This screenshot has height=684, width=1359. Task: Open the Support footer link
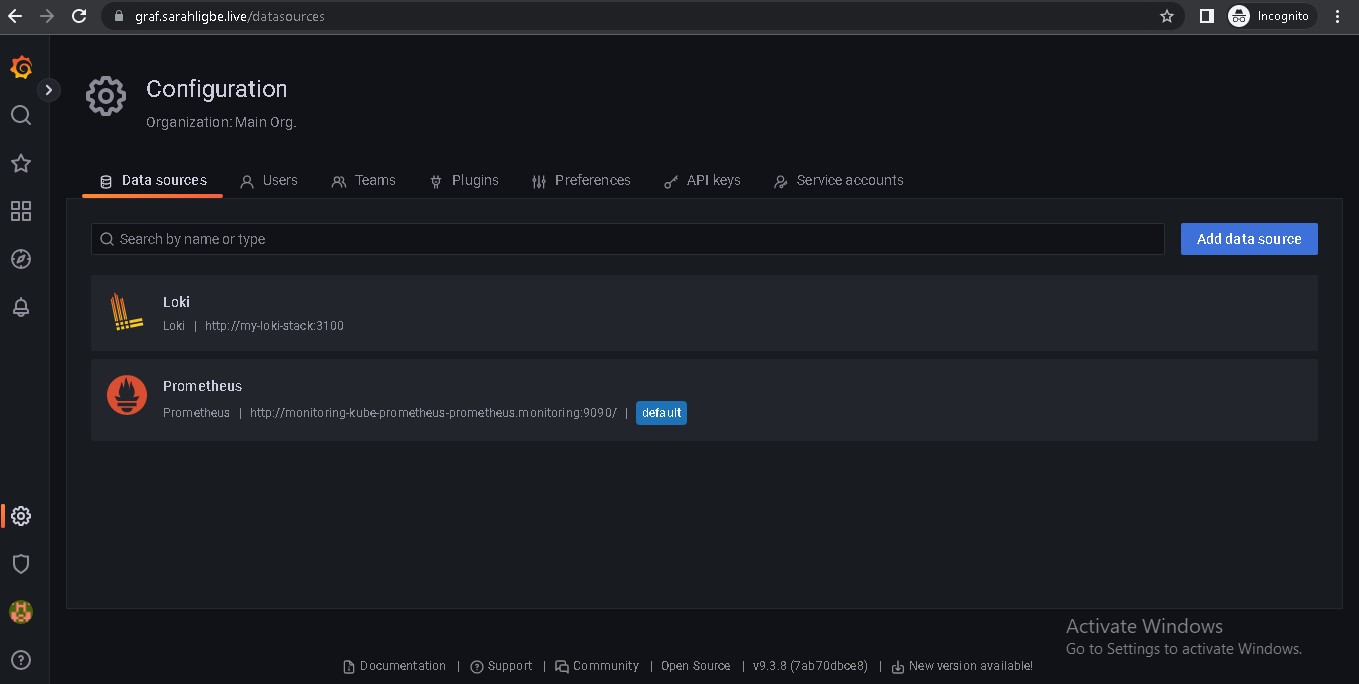click(502, 666)
